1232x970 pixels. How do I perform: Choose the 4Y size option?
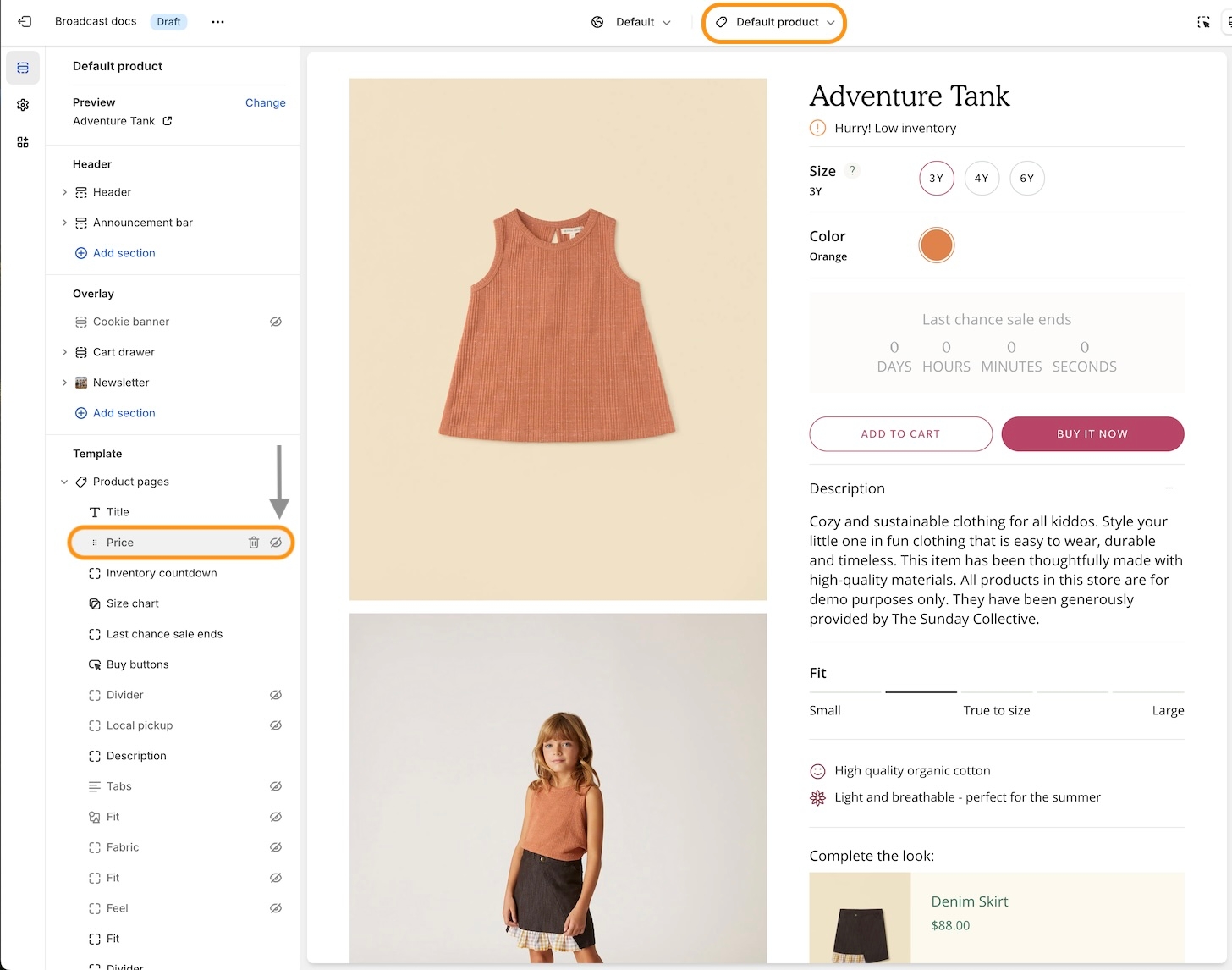pyautogui.click(x=982, y=178)
